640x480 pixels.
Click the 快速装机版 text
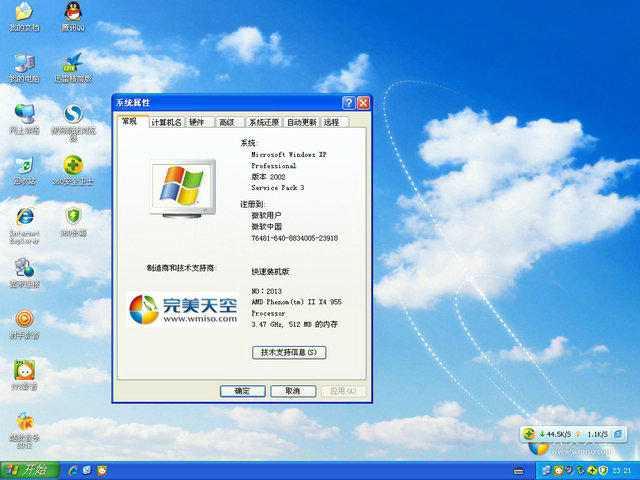pos(270,271)
